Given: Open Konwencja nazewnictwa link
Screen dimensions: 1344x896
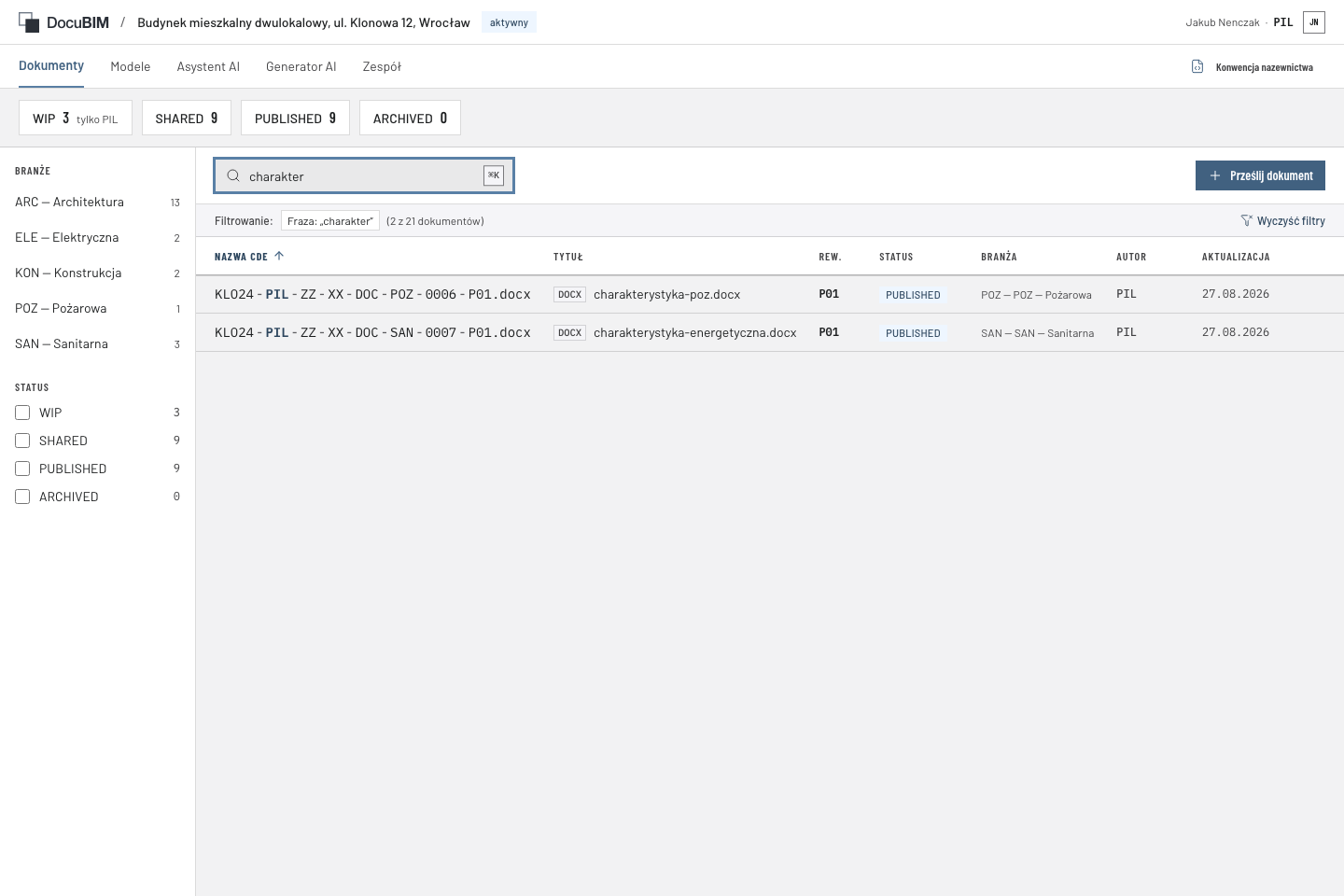Looking at the screenshot, I should pyautogui.click(x=1253, y=67).
